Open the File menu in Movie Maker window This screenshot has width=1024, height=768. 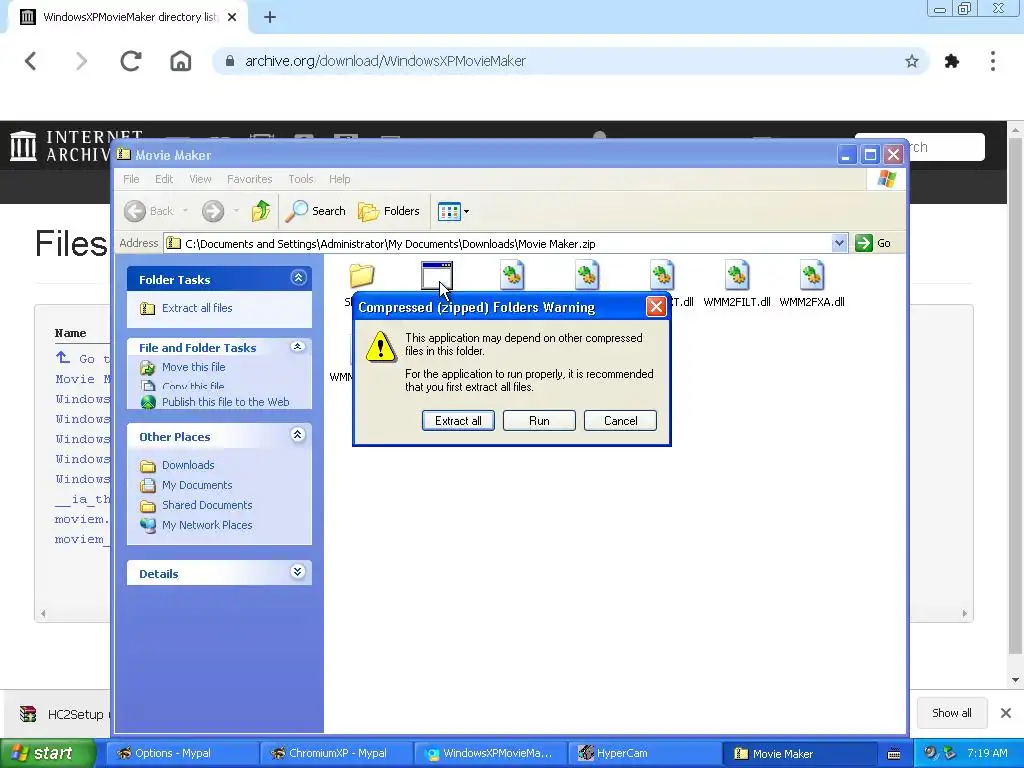pyautogui.click(x=131, y=179)
